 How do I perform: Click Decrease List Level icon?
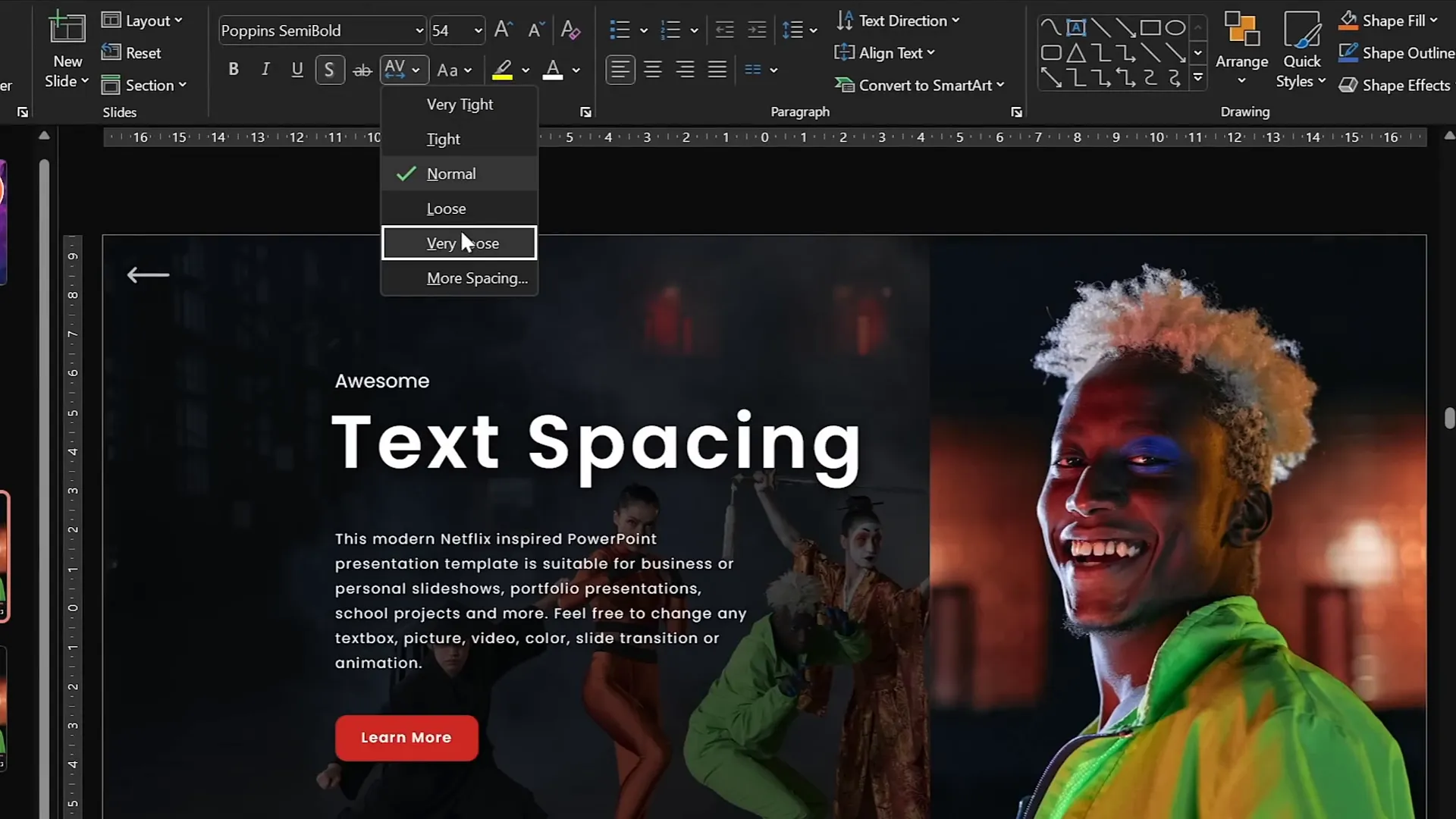[x=725, y=30]
